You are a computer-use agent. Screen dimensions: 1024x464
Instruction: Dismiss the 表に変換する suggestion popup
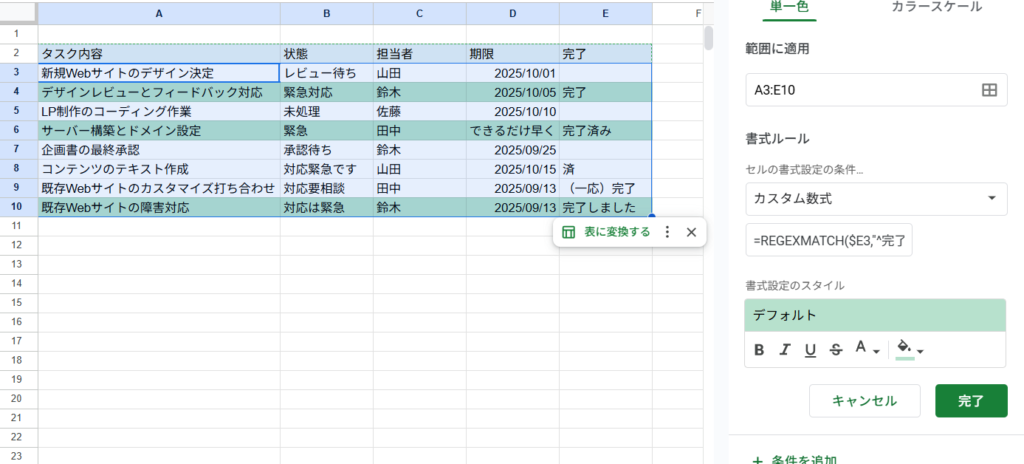click(x=691, y=232)
